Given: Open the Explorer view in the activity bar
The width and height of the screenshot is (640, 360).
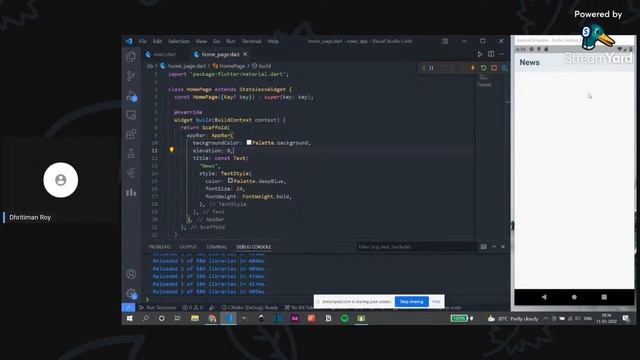Looking at the screenshot, I should pos(131,56).
